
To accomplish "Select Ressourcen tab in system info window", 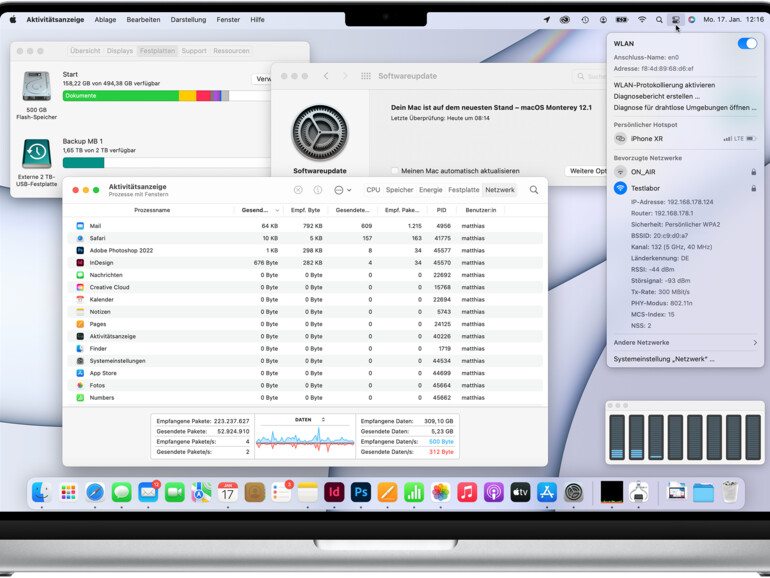I will [231, 51].
